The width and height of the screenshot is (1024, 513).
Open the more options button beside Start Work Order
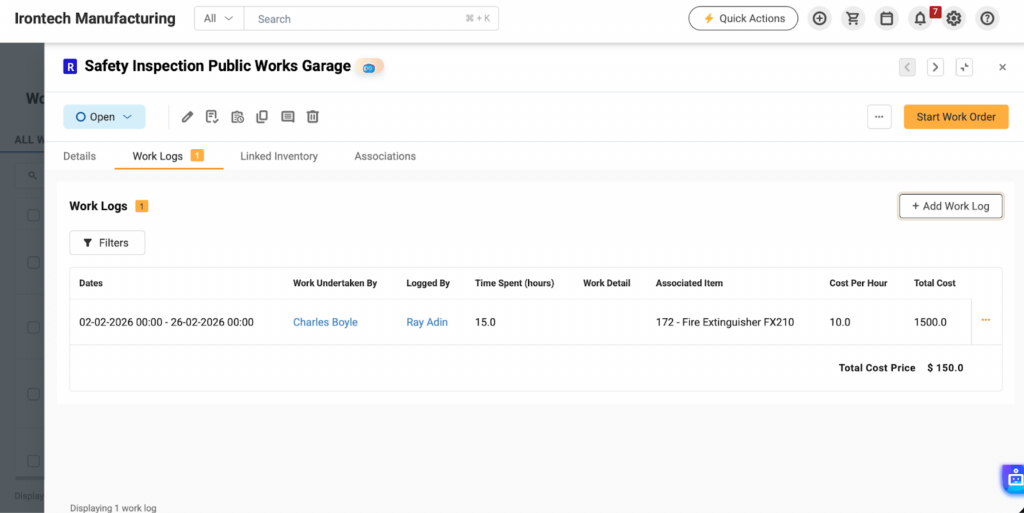pyautogui.click(x=879, y=117)
